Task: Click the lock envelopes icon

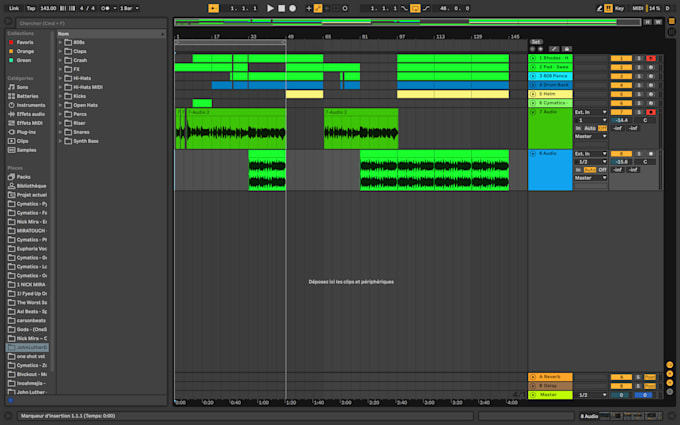Action: [x=566, y=49]
